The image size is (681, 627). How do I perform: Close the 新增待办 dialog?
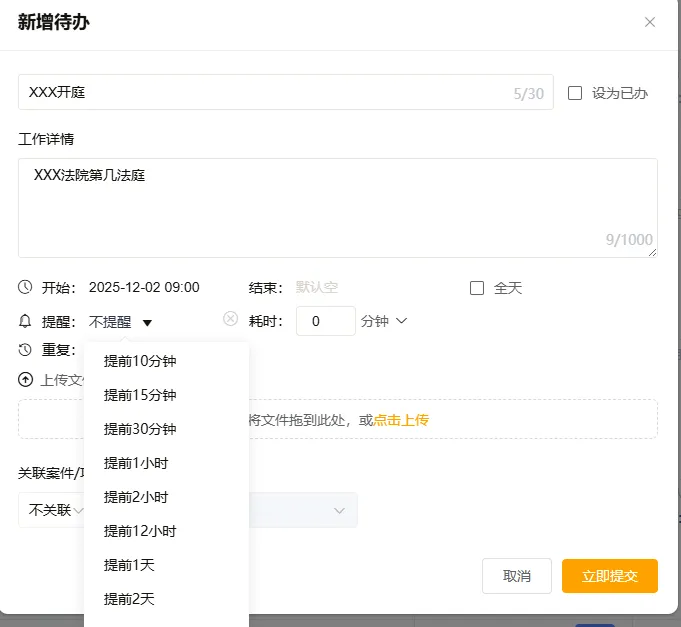[x=650, y=22]
